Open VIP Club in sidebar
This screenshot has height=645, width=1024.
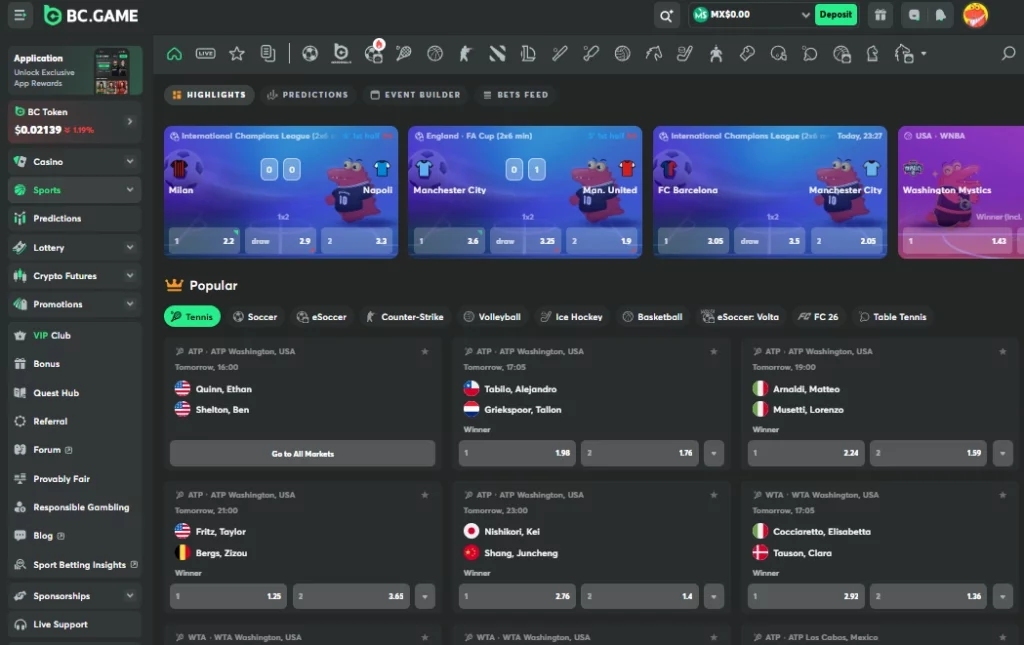tap(74, 336)
